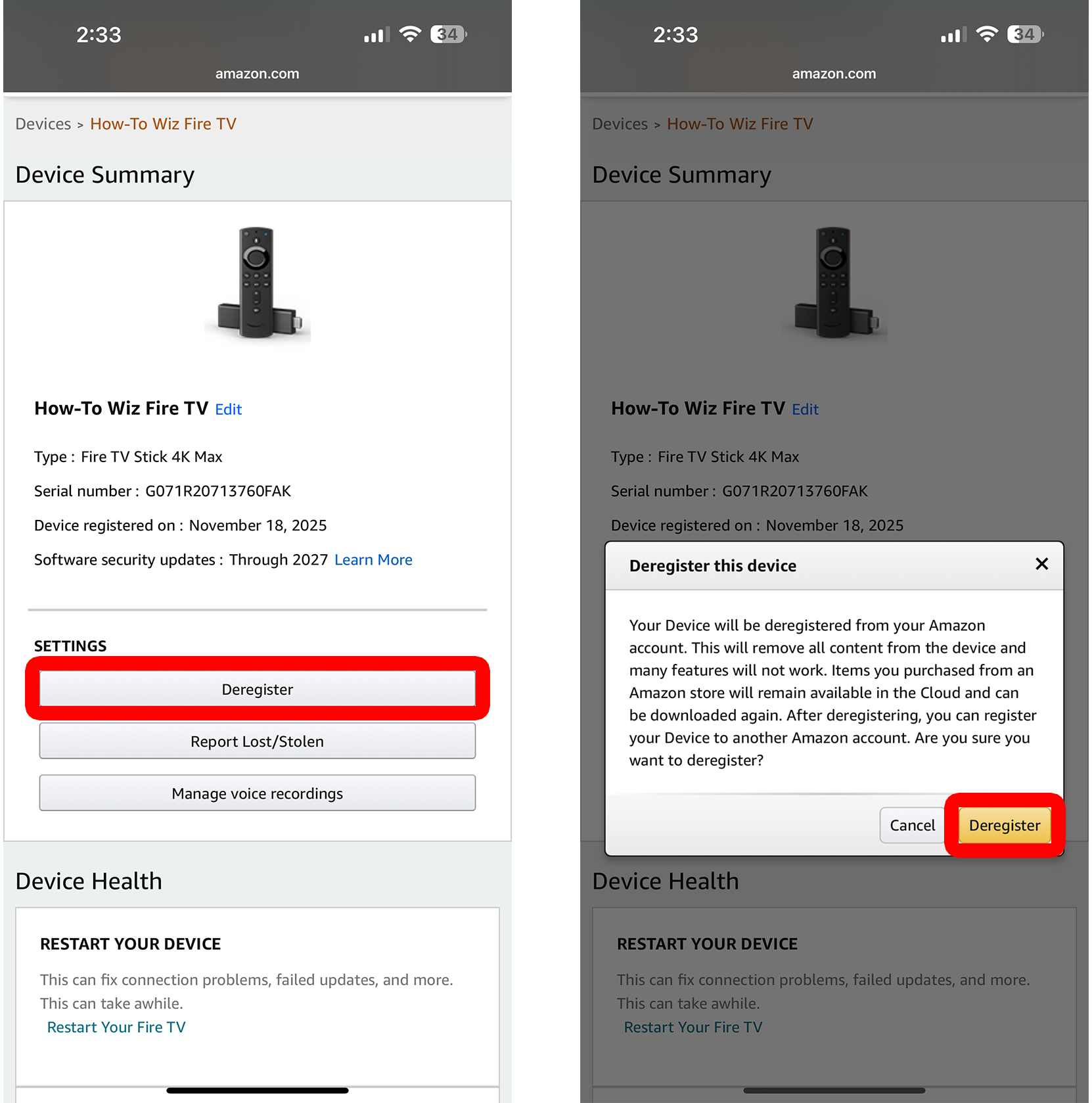The image size is (1092, 1103).
Task: Select the Report Lost/Stolen button
Action: pos(257,741)
